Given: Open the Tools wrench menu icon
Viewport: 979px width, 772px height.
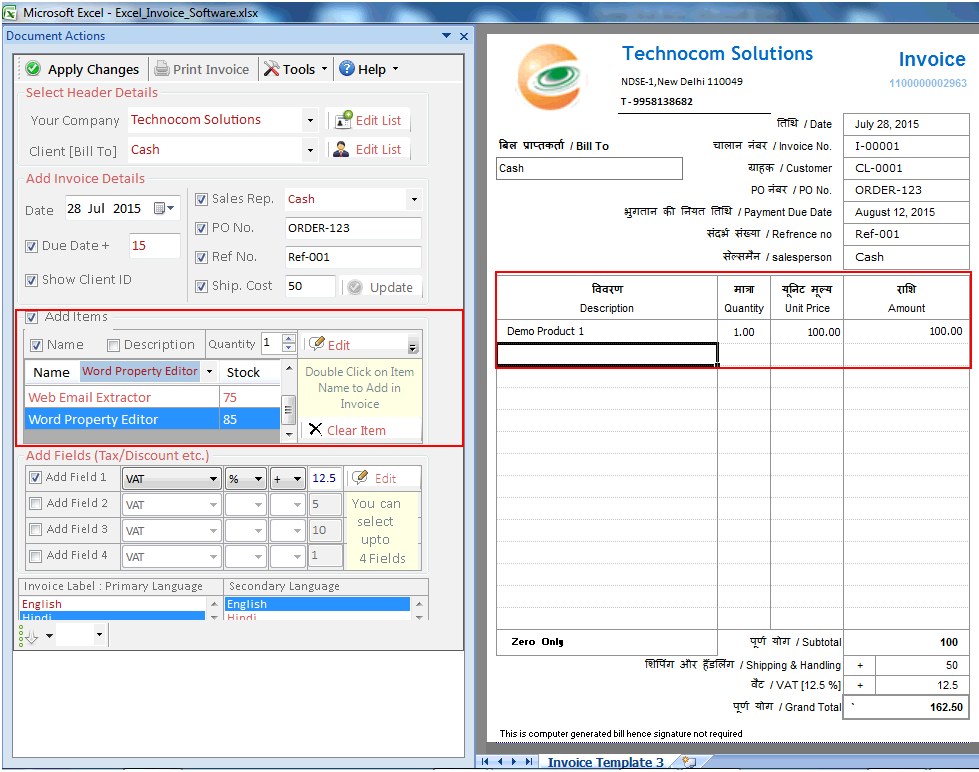Looking at the screenshot, I should 271,69.
